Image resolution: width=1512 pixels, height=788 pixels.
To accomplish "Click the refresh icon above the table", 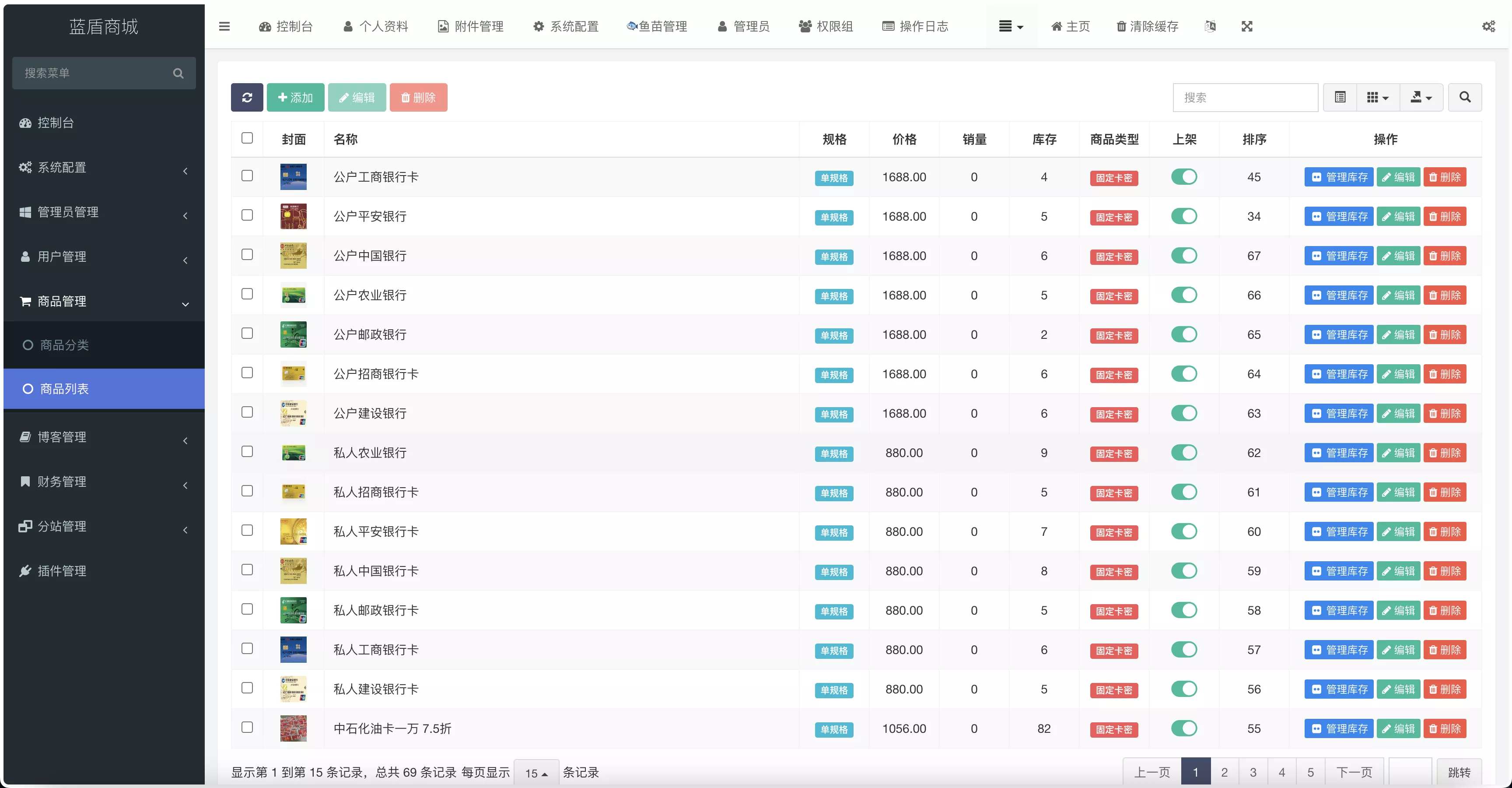I will tap(247, 97).
